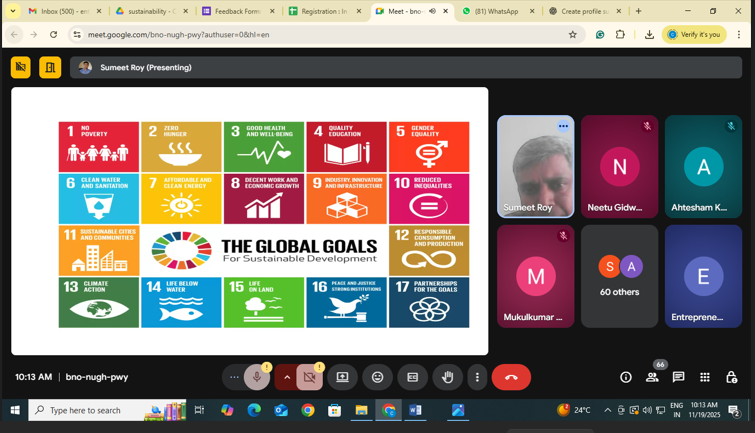Open the emoji reactions panel
This screenshot has height=433, width=755.
377,377
